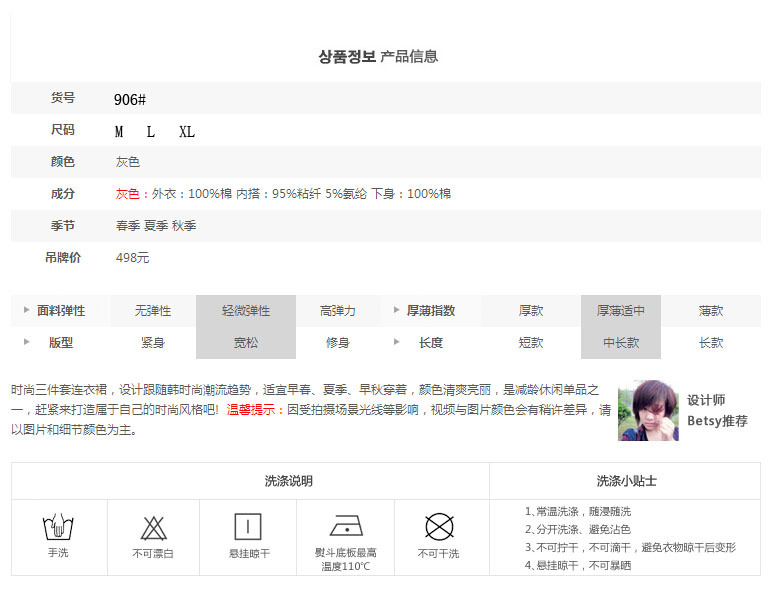The height and width of the screenshot is (606, 774).
Task: Click washing tip 3 about 不可拧干
Action: [630, 548]
